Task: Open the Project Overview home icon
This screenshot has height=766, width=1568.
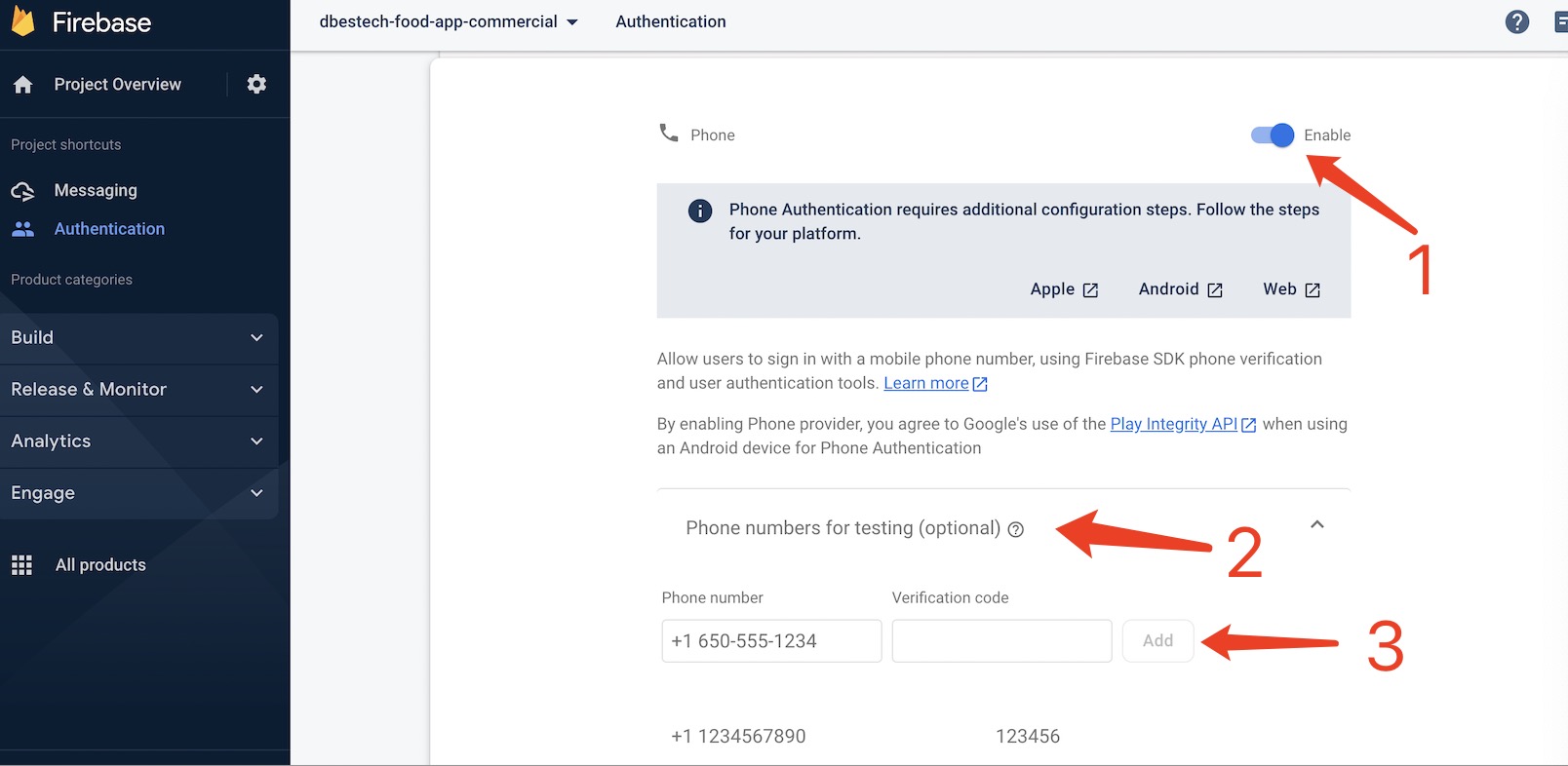Action: [x=23, y=85]
